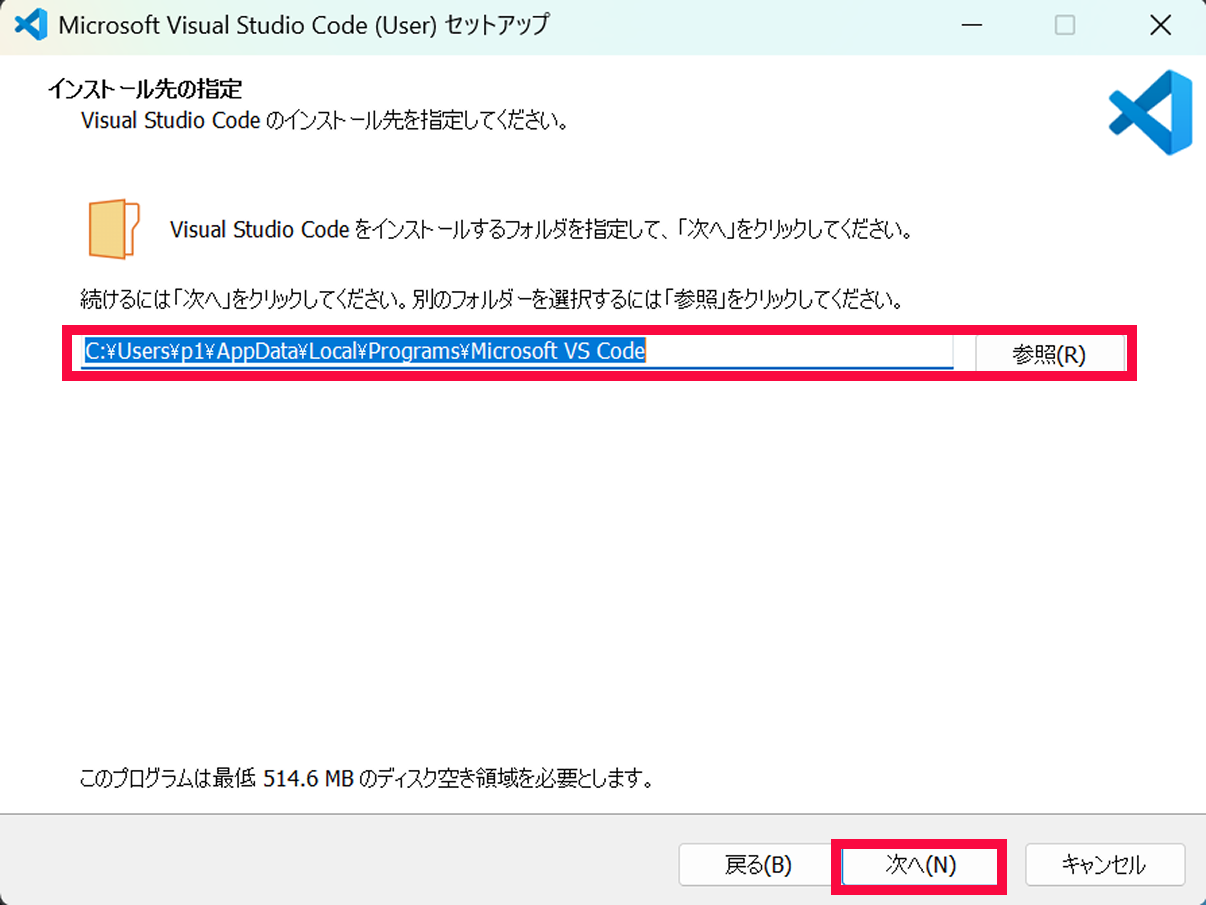Click the Microsoft VS Code portion of path

tap(555, 351)
